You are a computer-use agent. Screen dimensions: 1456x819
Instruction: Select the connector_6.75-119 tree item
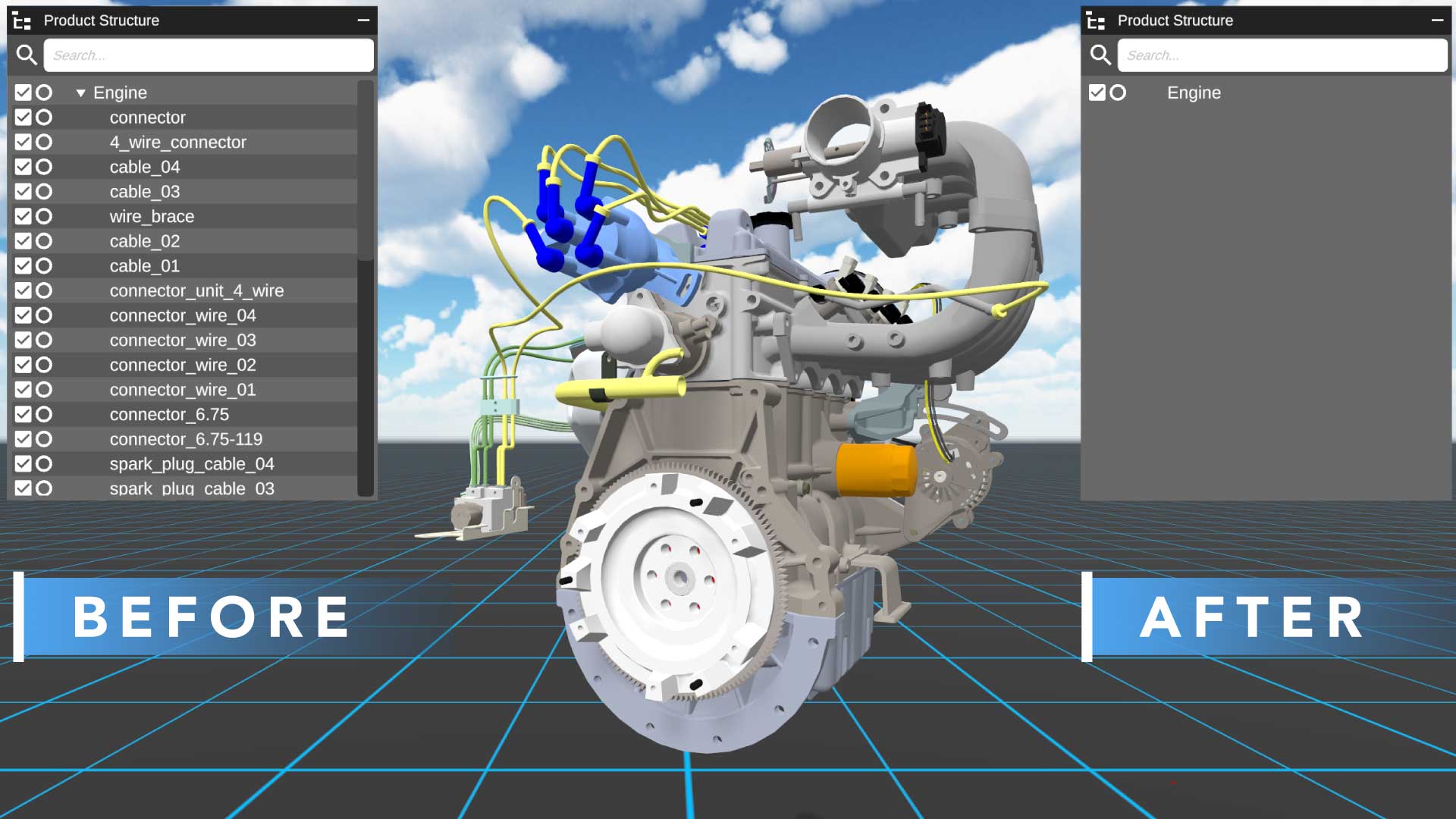[x=186, y=439]
